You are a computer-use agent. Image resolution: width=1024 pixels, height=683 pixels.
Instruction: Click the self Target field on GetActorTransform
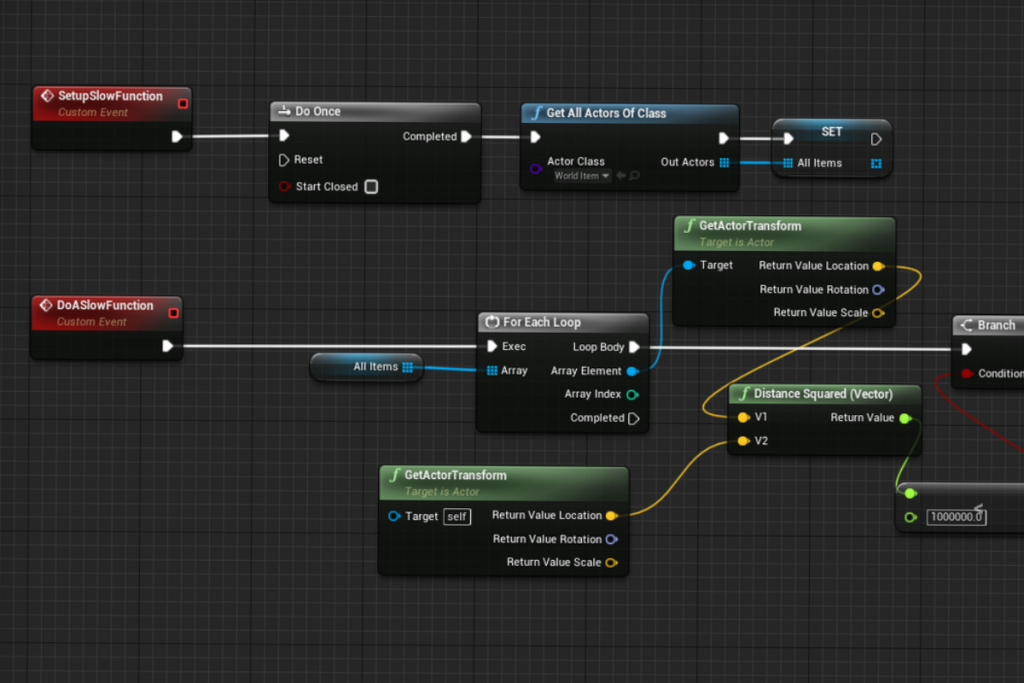457,517
